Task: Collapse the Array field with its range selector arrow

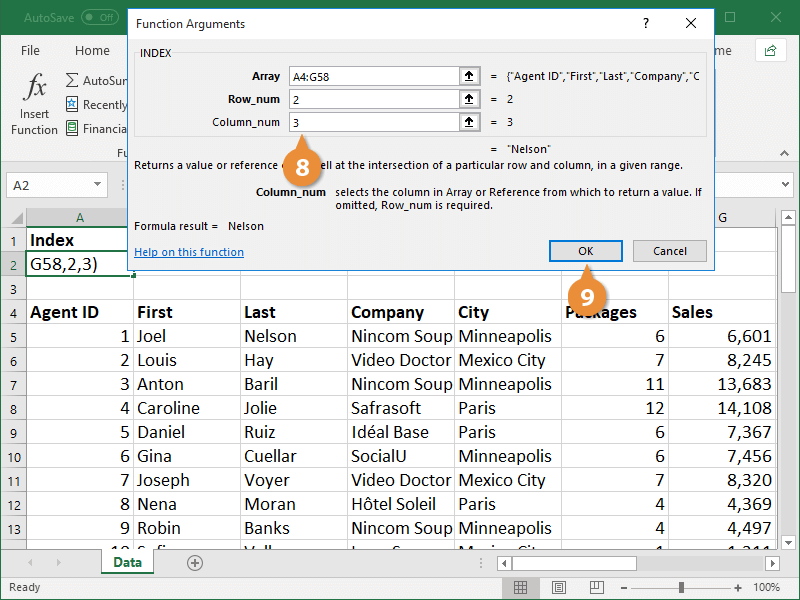Action: pos(469,75)
